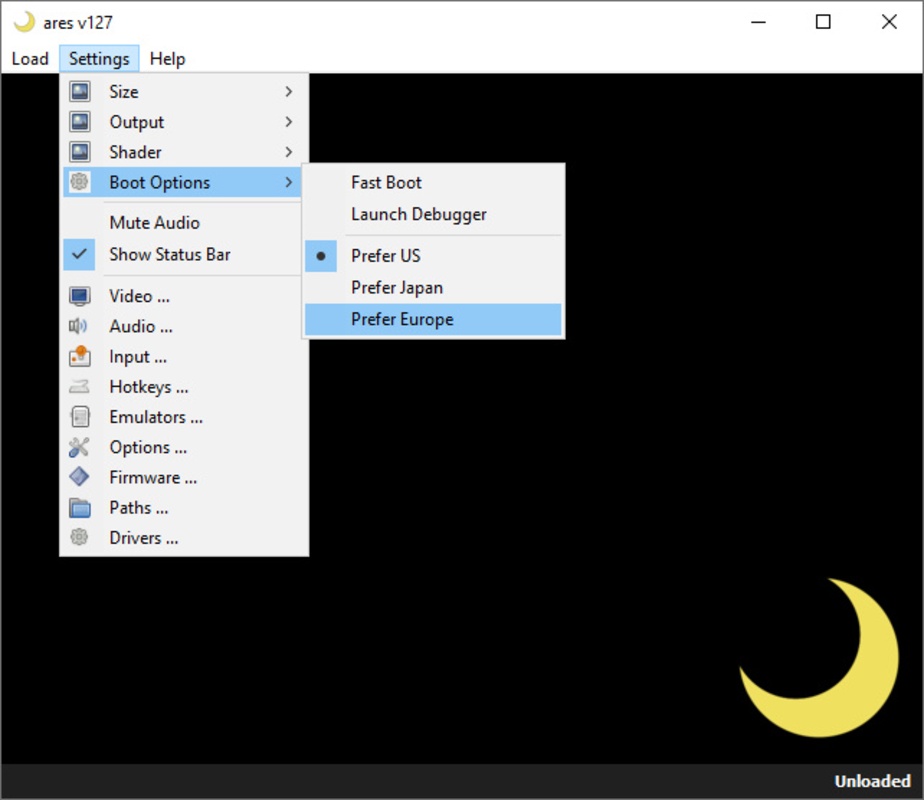Click the Drivers gear icon
This screenshot has width=924, height=800.
tap(79, 537)
